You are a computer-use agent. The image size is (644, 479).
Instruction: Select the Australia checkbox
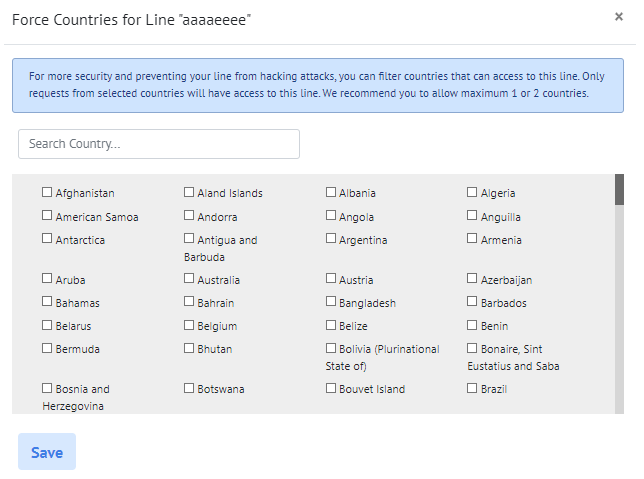189,279
